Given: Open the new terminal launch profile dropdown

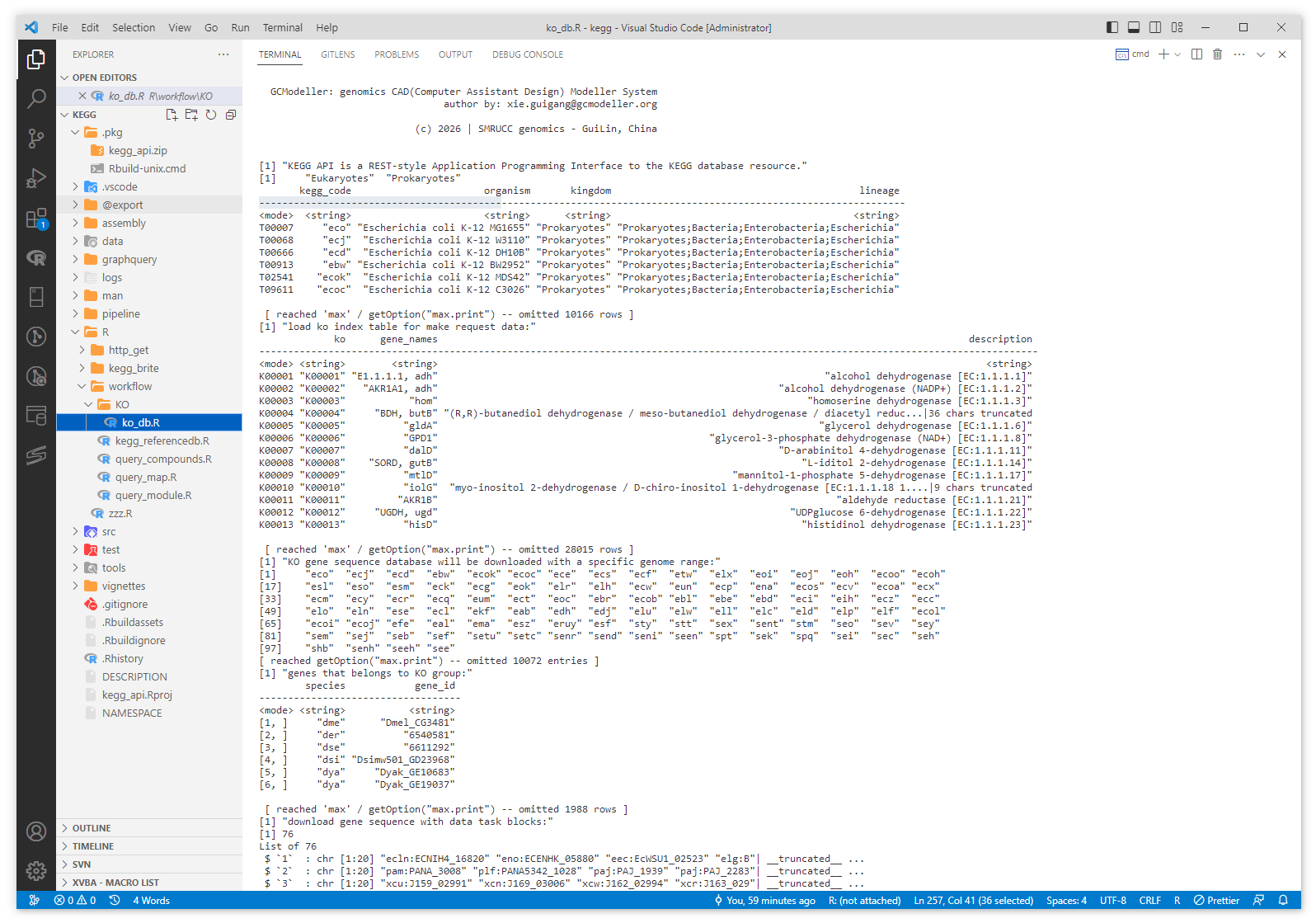Looking at the screenshot, I should [x=1177, y=54].
